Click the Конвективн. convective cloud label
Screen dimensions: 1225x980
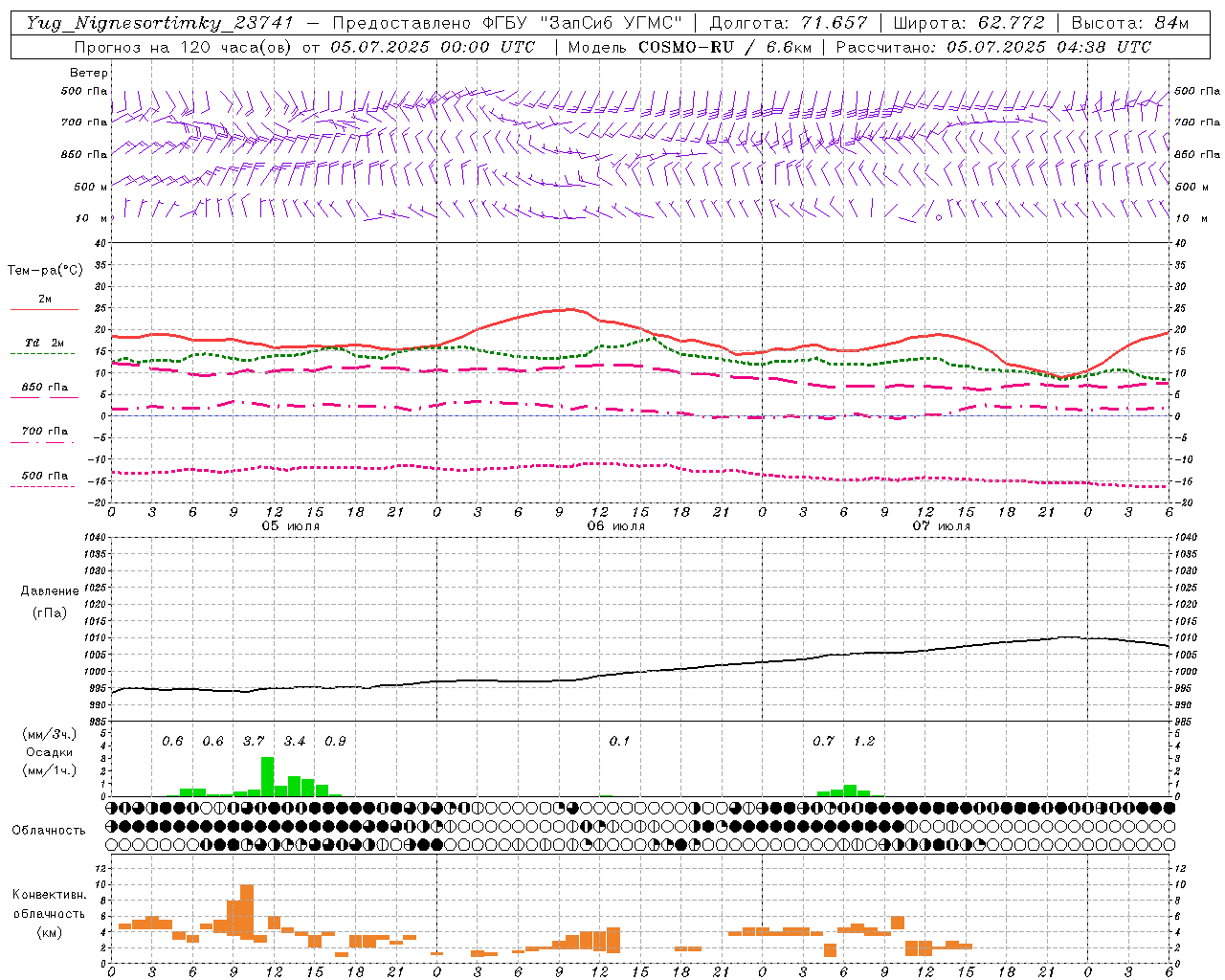point(49,895)
